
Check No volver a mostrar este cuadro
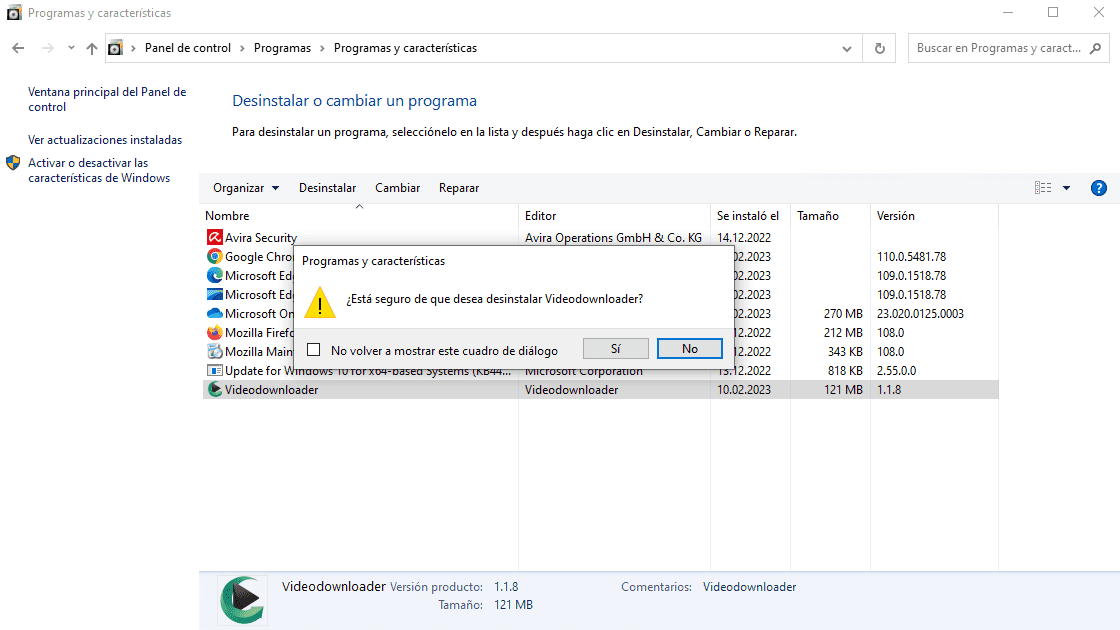click(314, 348)
